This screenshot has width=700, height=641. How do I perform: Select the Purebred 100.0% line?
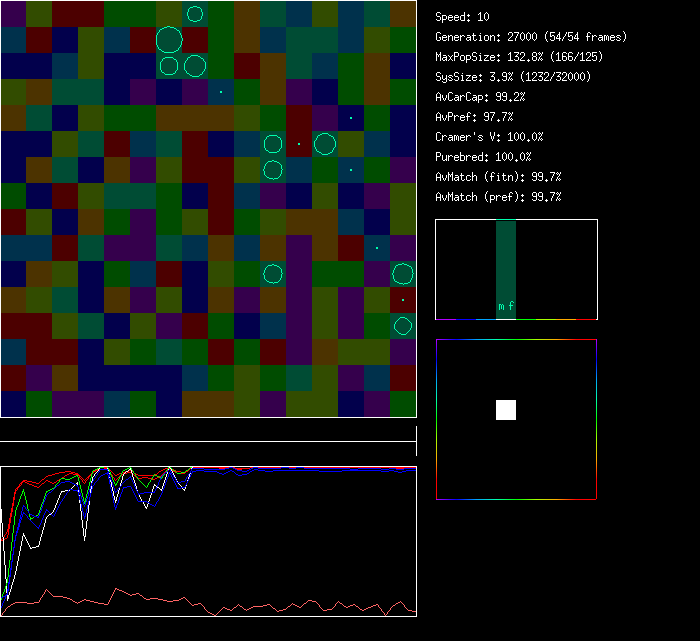tap(483, 157)
